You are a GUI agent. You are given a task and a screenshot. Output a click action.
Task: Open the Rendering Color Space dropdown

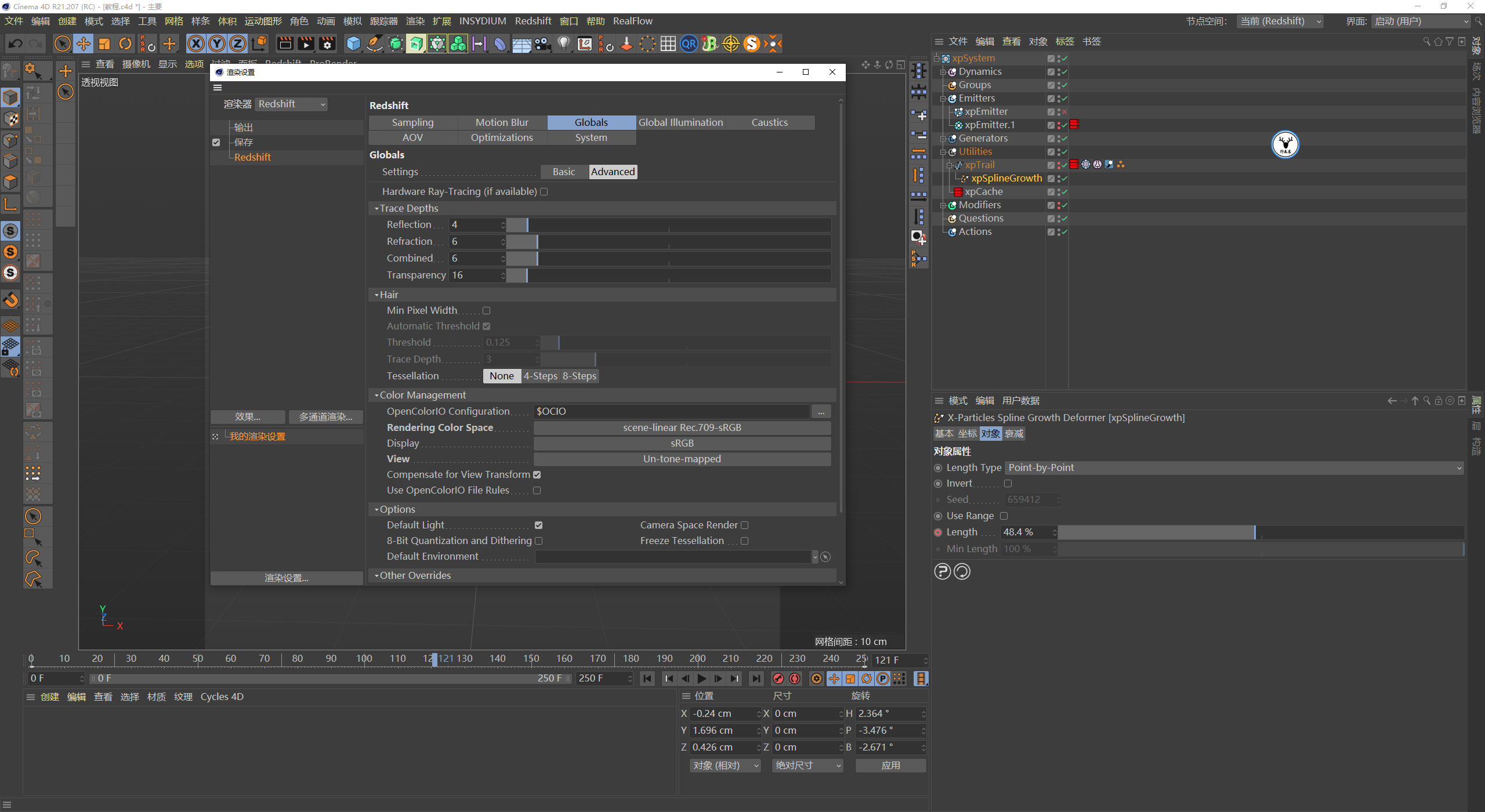(x=682, y=427)
